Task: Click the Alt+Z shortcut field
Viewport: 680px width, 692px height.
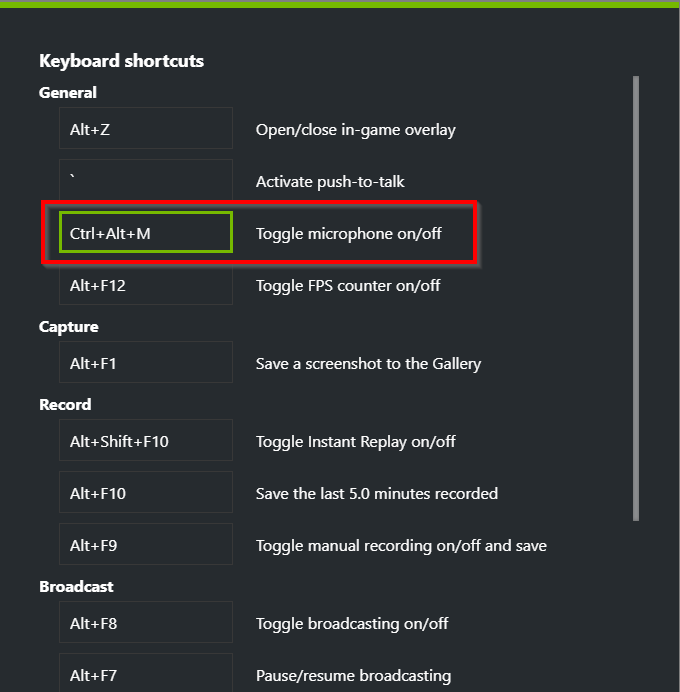Action: tap(146, 129)
